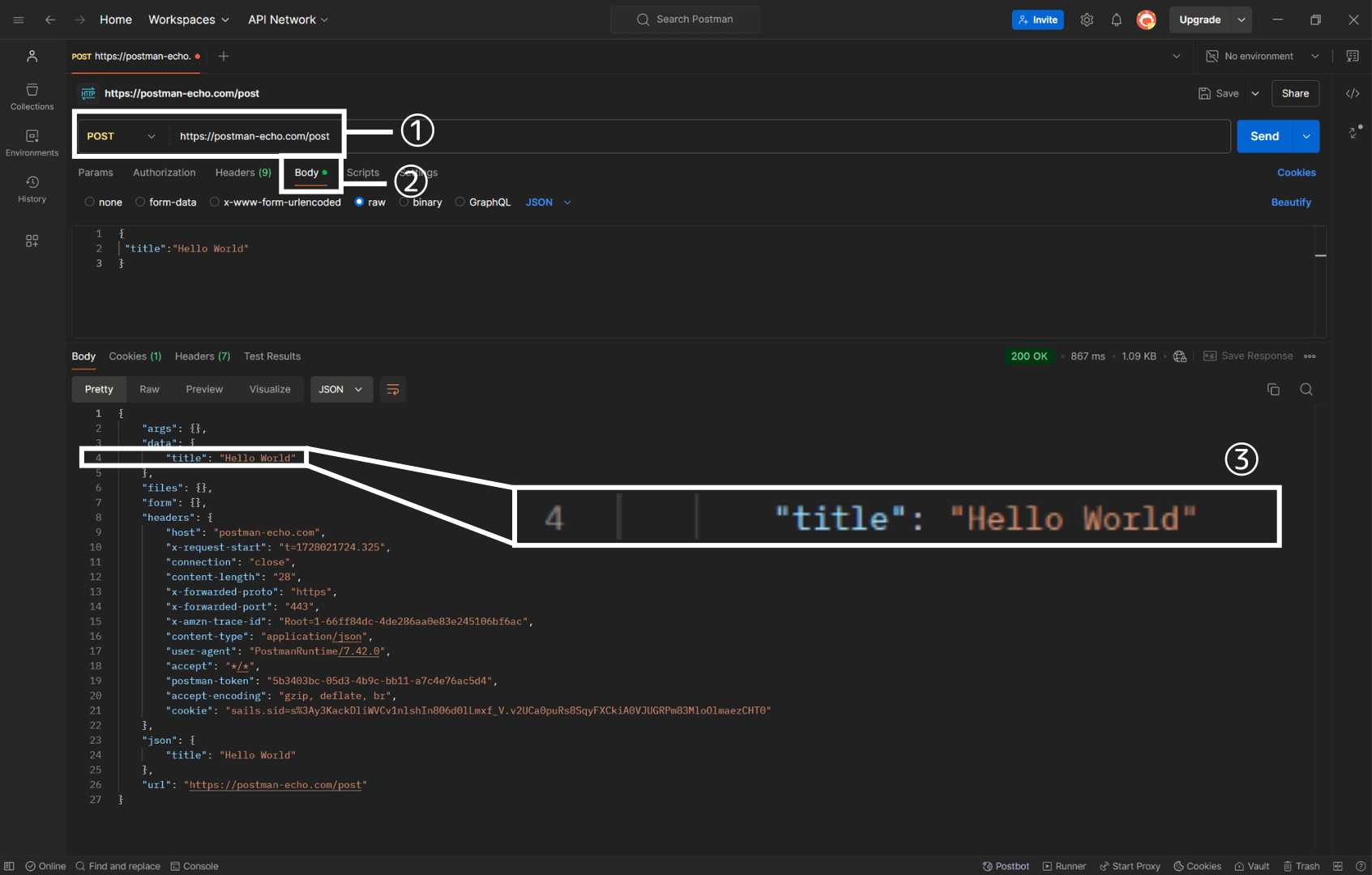
Task: Open History in the sidebar
Action: tap(32, 190)
